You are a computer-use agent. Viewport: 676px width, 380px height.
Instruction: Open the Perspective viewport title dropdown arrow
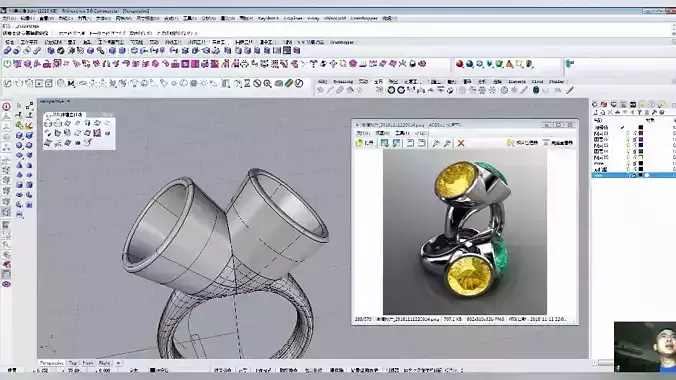(69, 102)
